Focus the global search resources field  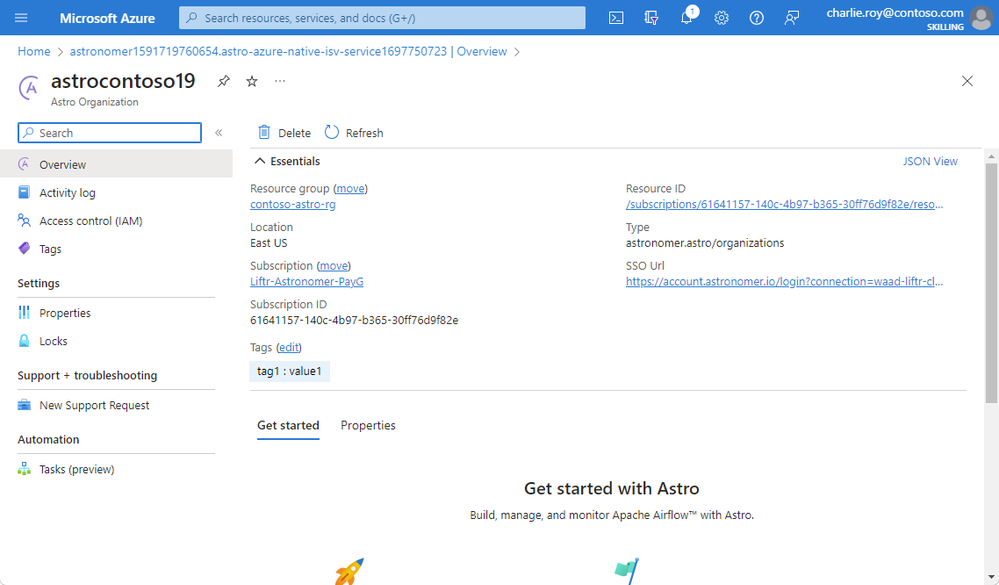pyautogui.click(x=382, y=18)
